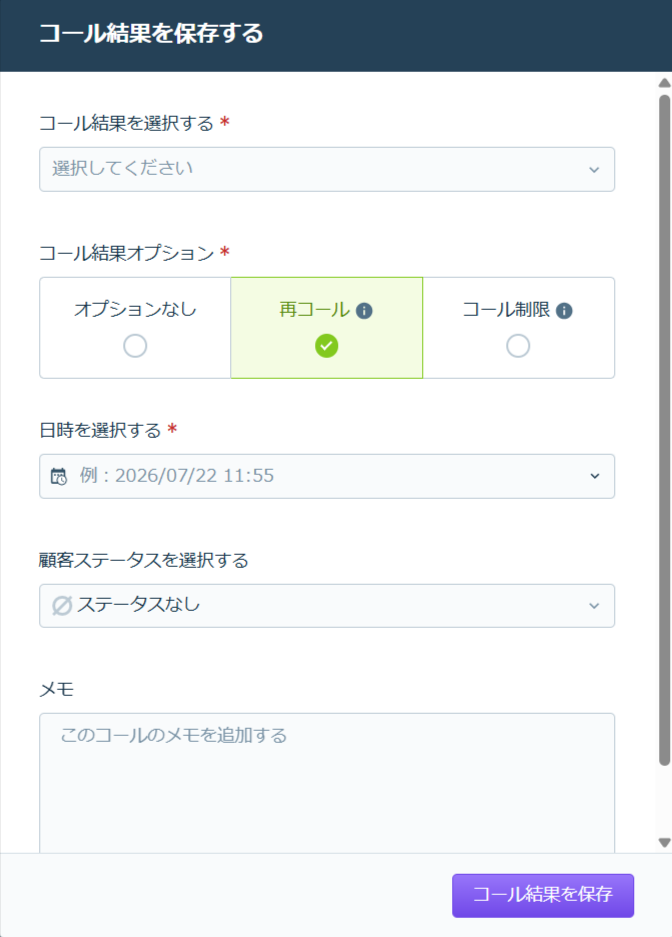Focus the メモ text area

pos(327,783)
